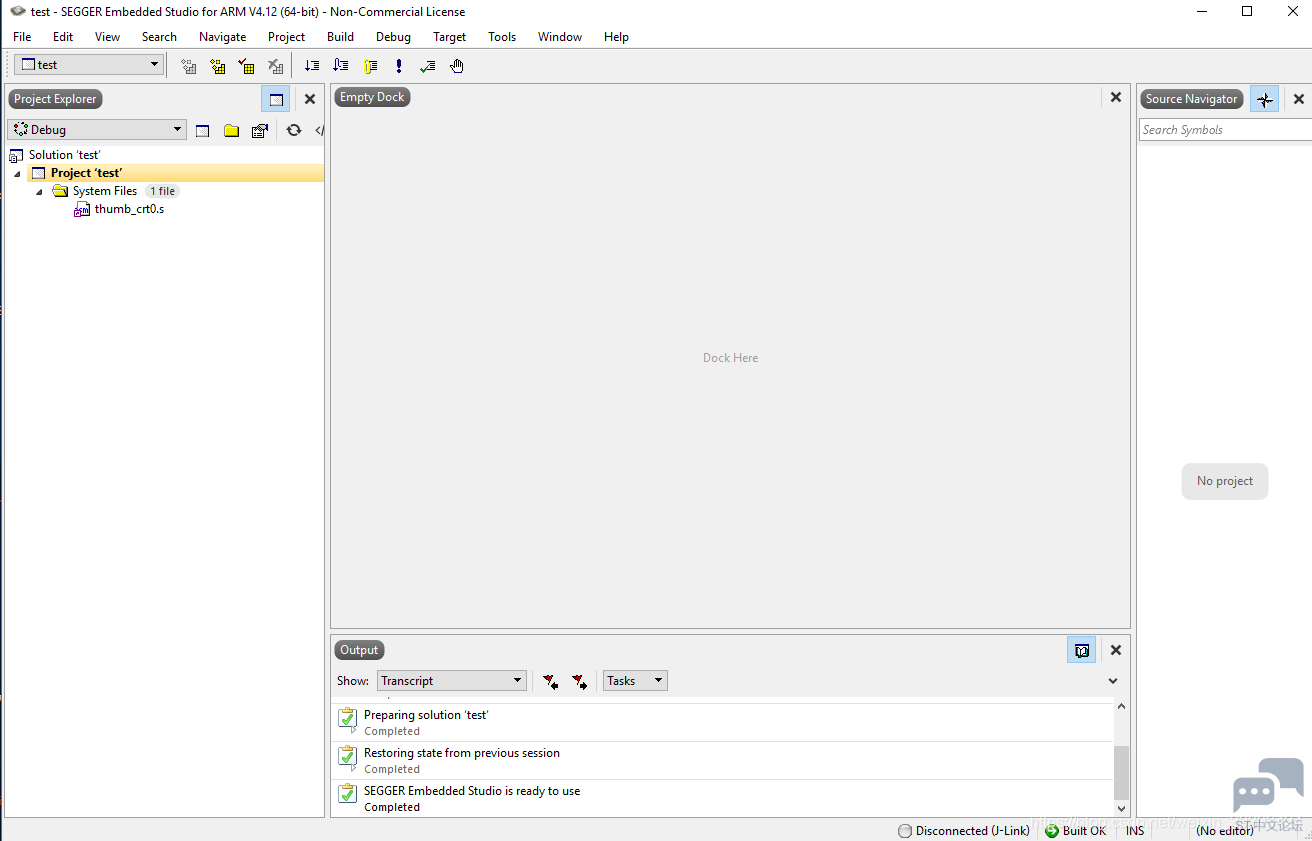
Task: Open the Build menu
Action: click(x=340, y=37)
